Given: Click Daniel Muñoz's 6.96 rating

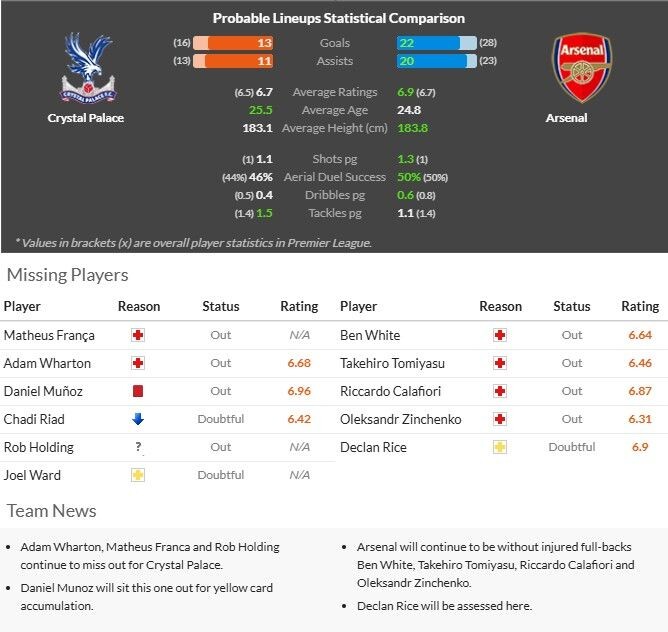Looking at the screenshot, I should tap(299, 391).
